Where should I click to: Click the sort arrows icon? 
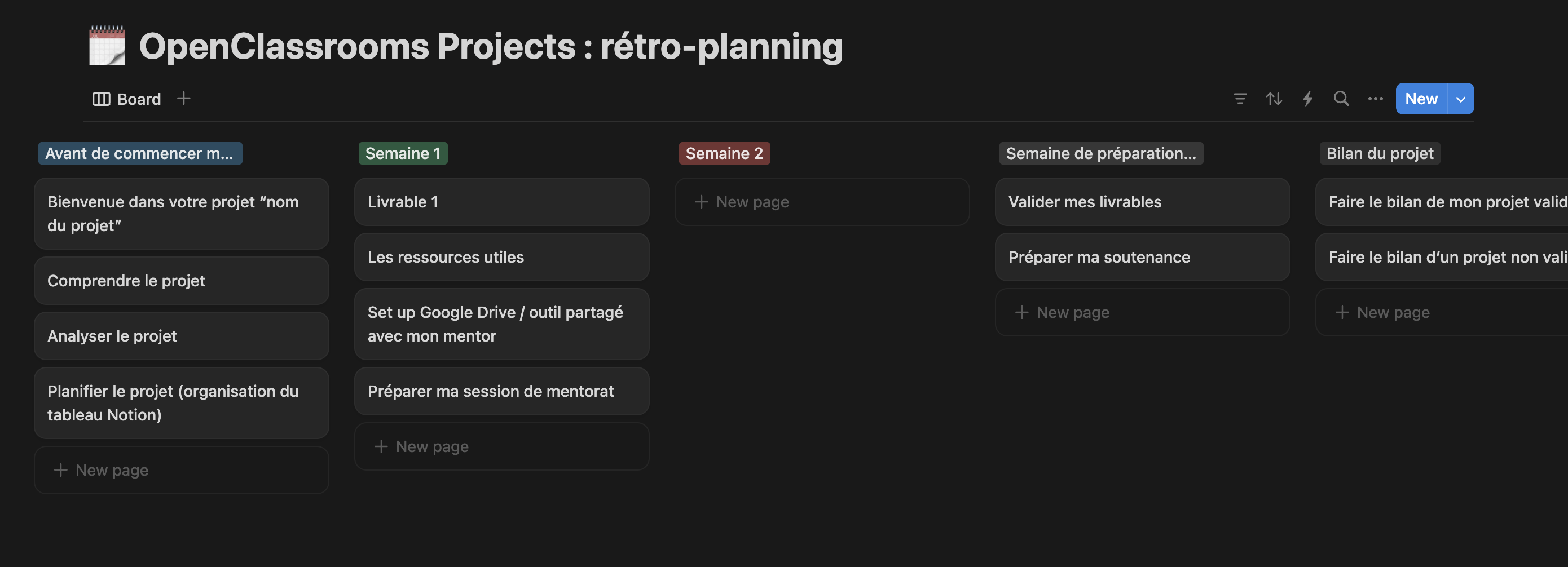tap(1274, 99)
